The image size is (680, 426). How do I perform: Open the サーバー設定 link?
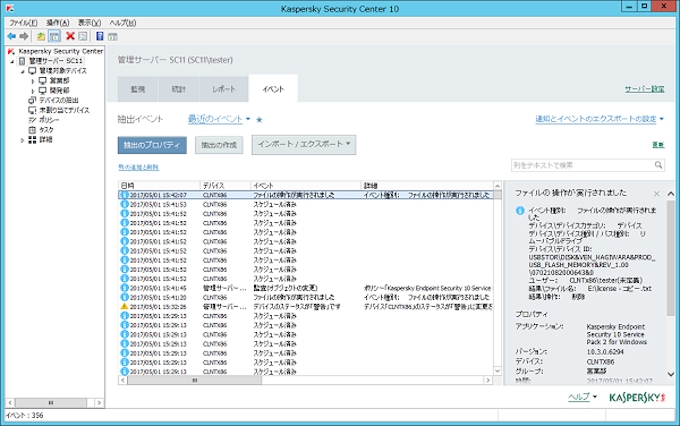644,89
